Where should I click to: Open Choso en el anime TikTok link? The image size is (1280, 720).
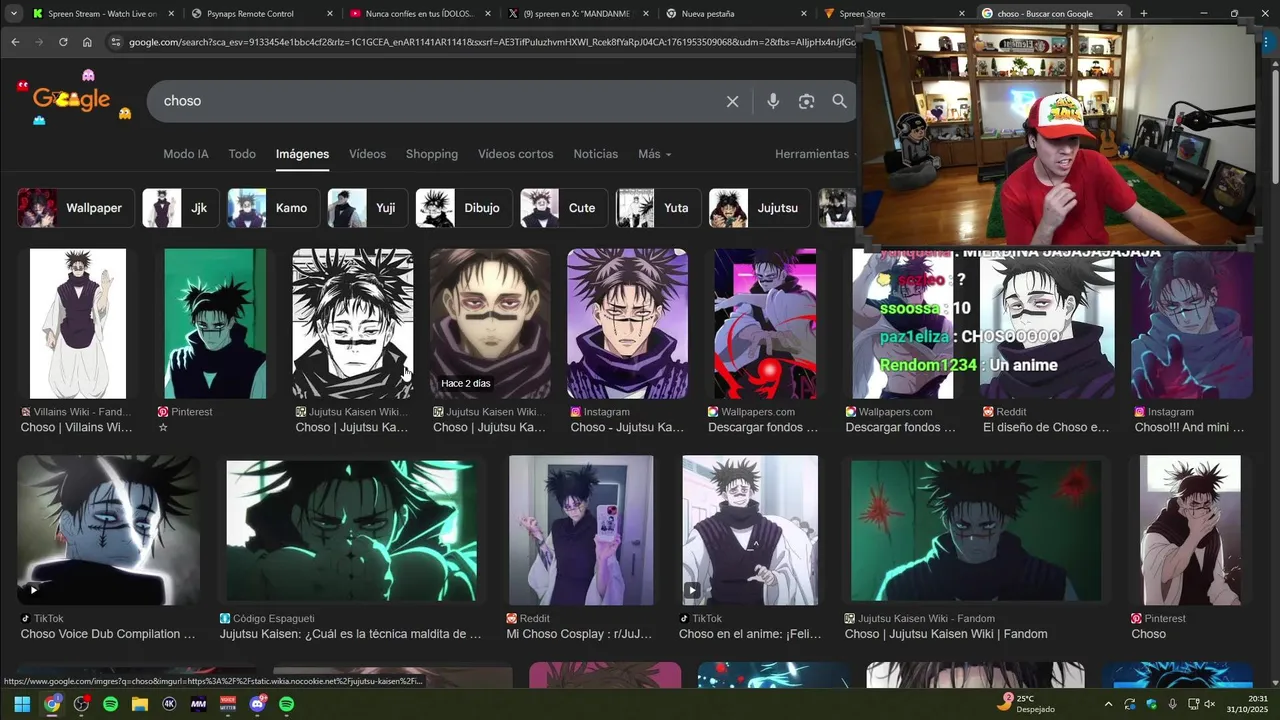(x=750, y=634)
